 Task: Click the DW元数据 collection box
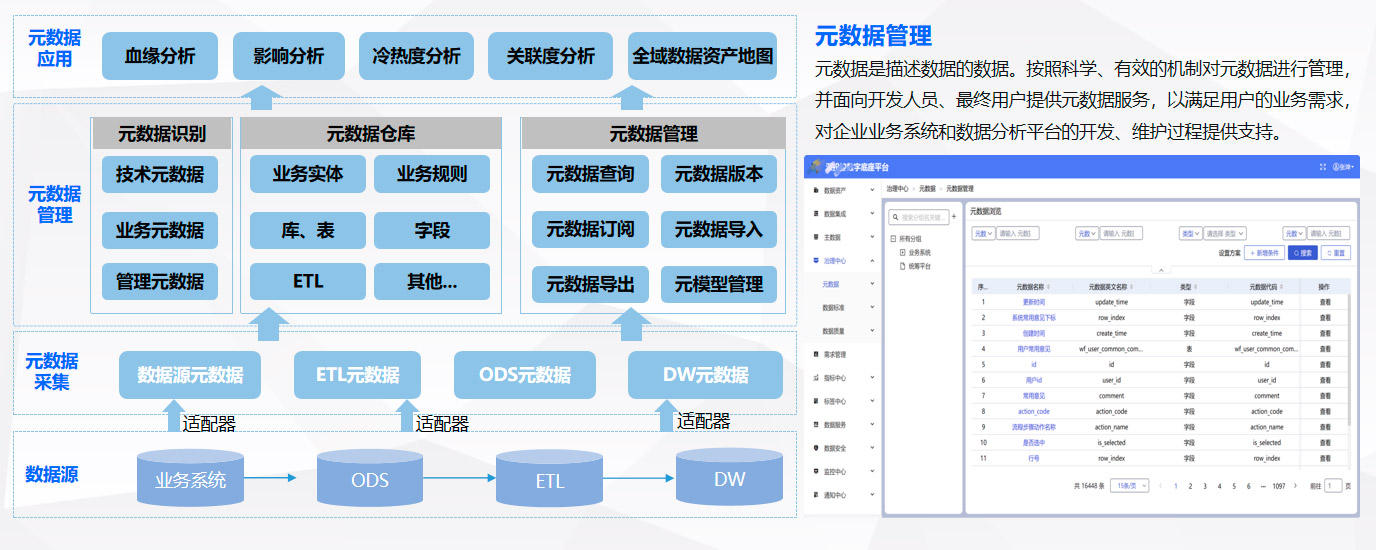(x=705, y=375)
